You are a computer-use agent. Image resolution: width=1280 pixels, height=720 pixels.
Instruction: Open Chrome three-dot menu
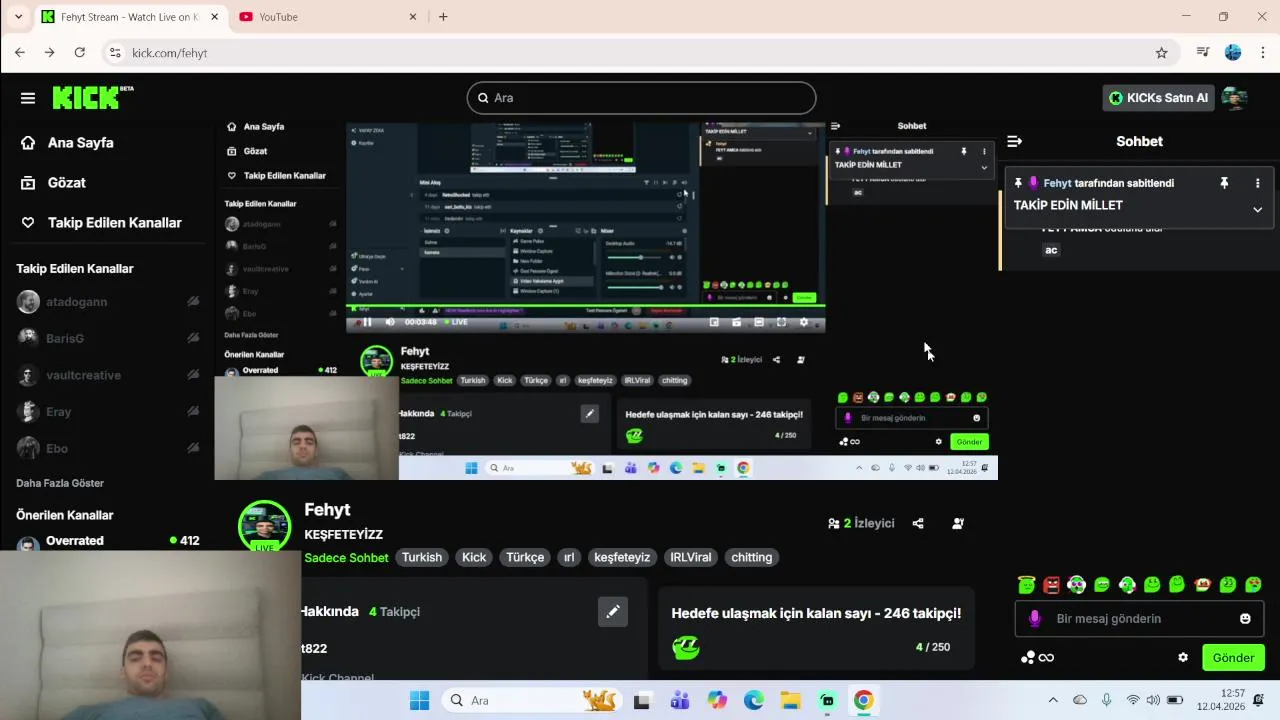coord(1261,53)
